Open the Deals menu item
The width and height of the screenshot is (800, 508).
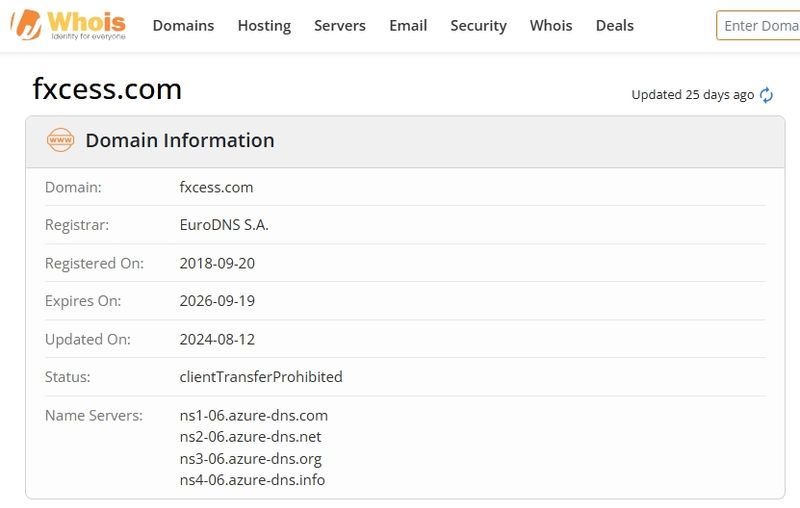[x=615, y=26]
